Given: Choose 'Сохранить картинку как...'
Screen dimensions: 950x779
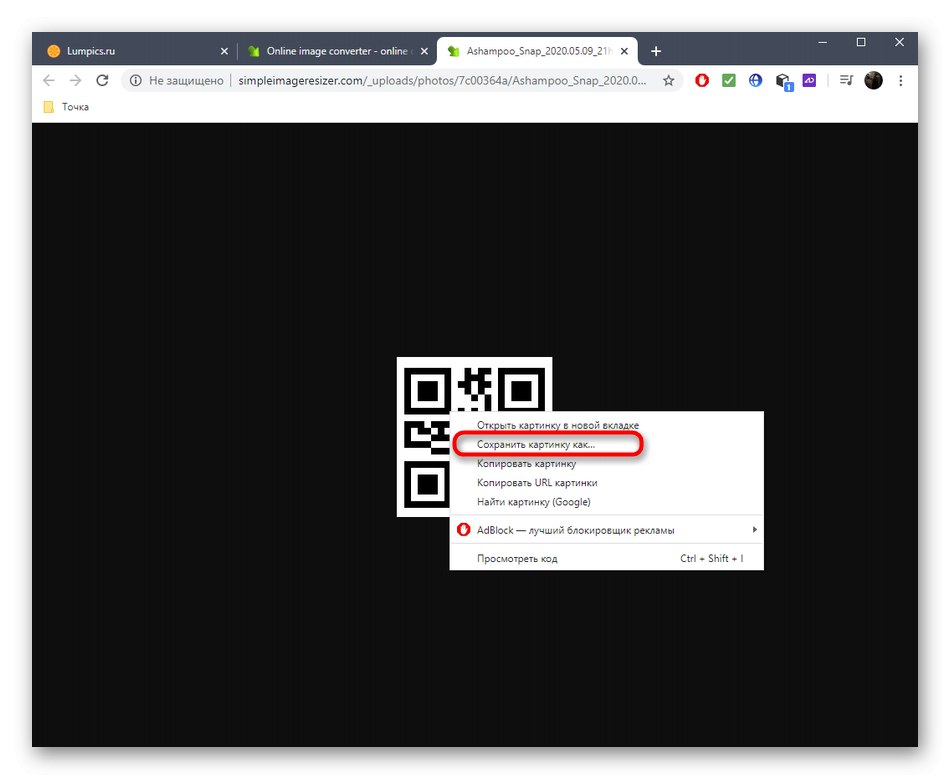Looking at the screenshot, I should [x=606, y=445].
